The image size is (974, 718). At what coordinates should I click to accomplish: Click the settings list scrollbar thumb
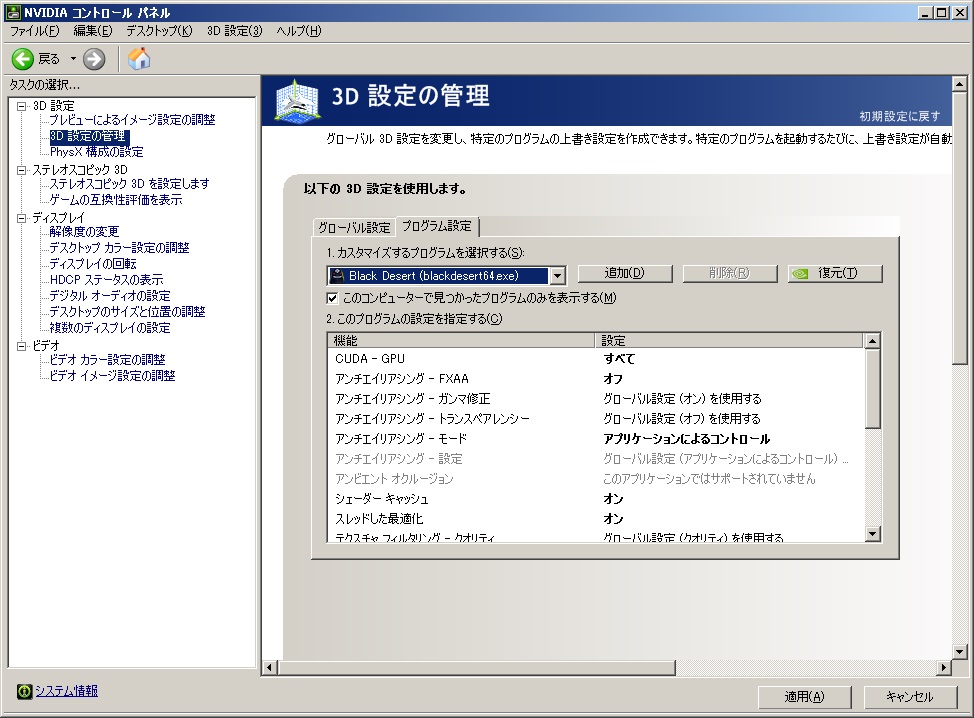click(873, 389)
